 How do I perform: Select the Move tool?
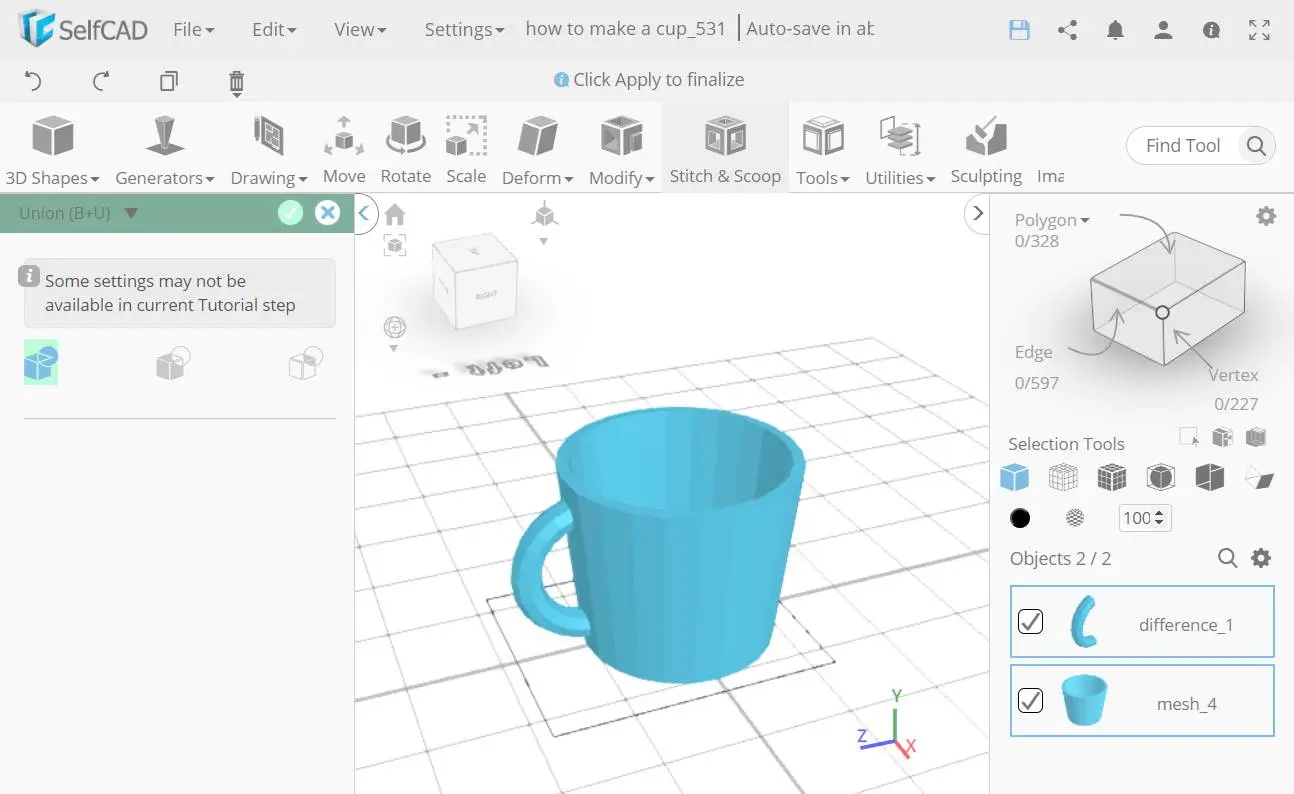click(x=344, y=150)
